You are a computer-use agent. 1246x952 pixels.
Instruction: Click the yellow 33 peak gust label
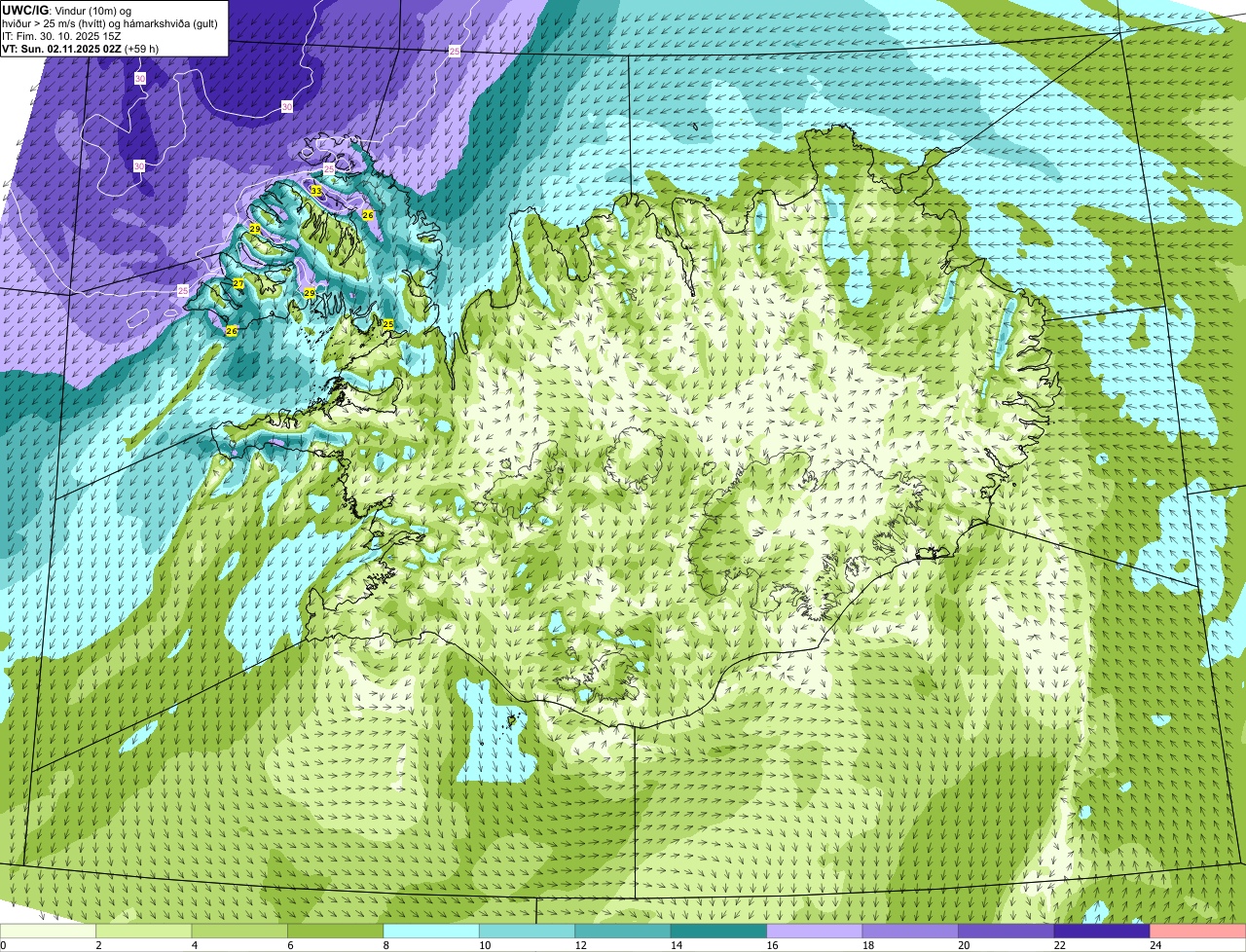coord(316,191)
